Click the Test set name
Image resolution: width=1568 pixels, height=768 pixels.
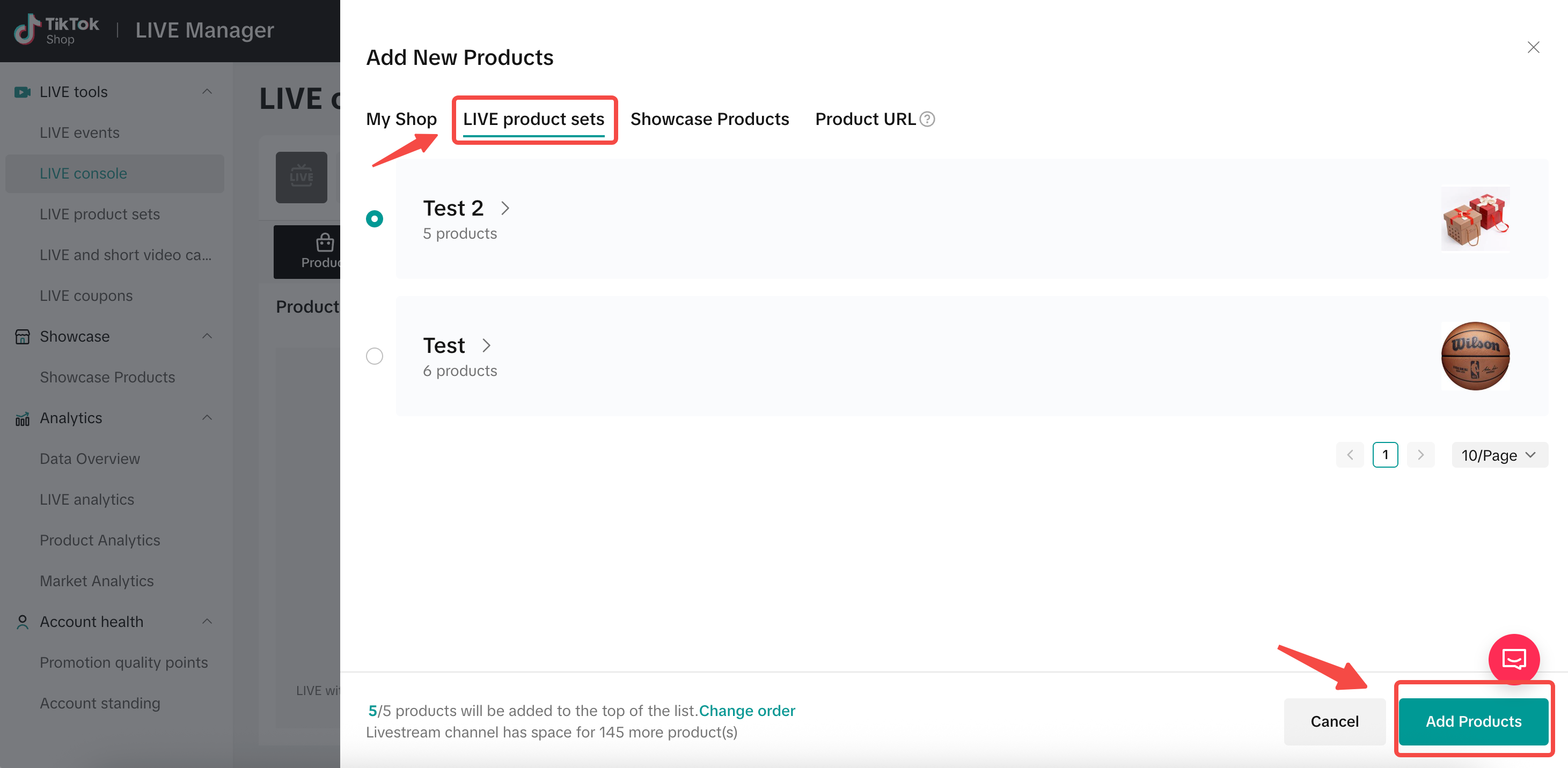[444, 346]
